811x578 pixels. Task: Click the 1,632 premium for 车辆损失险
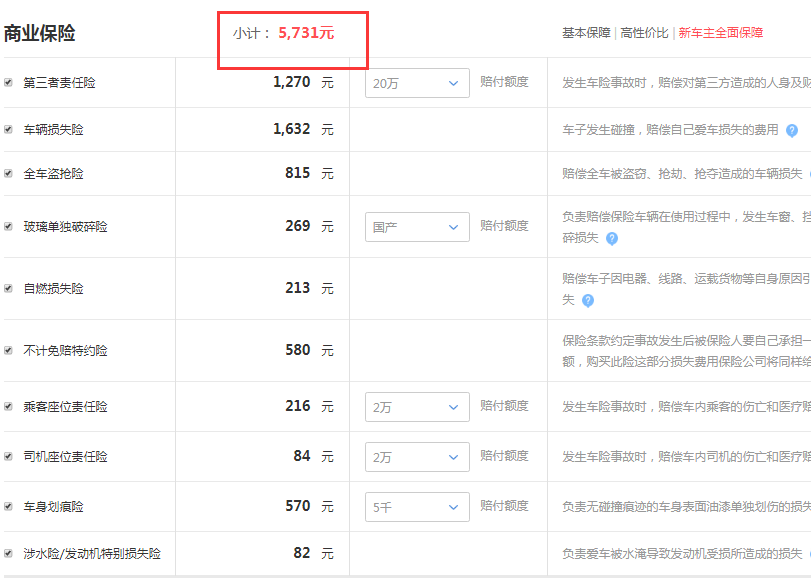tap(292, 129)
